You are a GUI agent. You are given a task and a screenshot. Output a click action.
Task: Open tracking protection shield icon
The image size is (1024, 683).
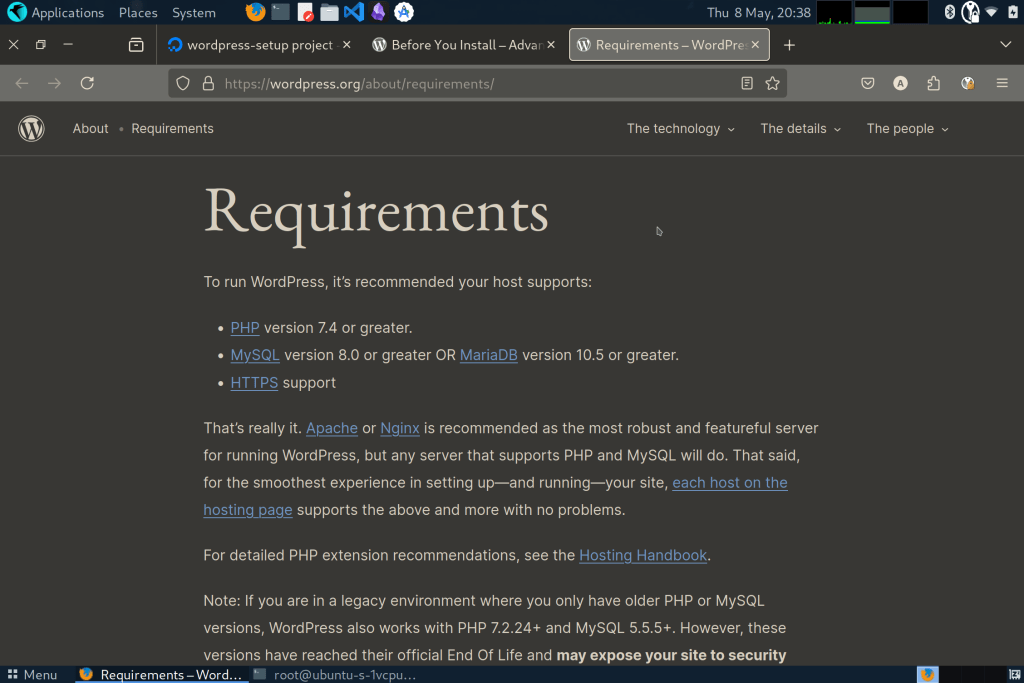183,83
